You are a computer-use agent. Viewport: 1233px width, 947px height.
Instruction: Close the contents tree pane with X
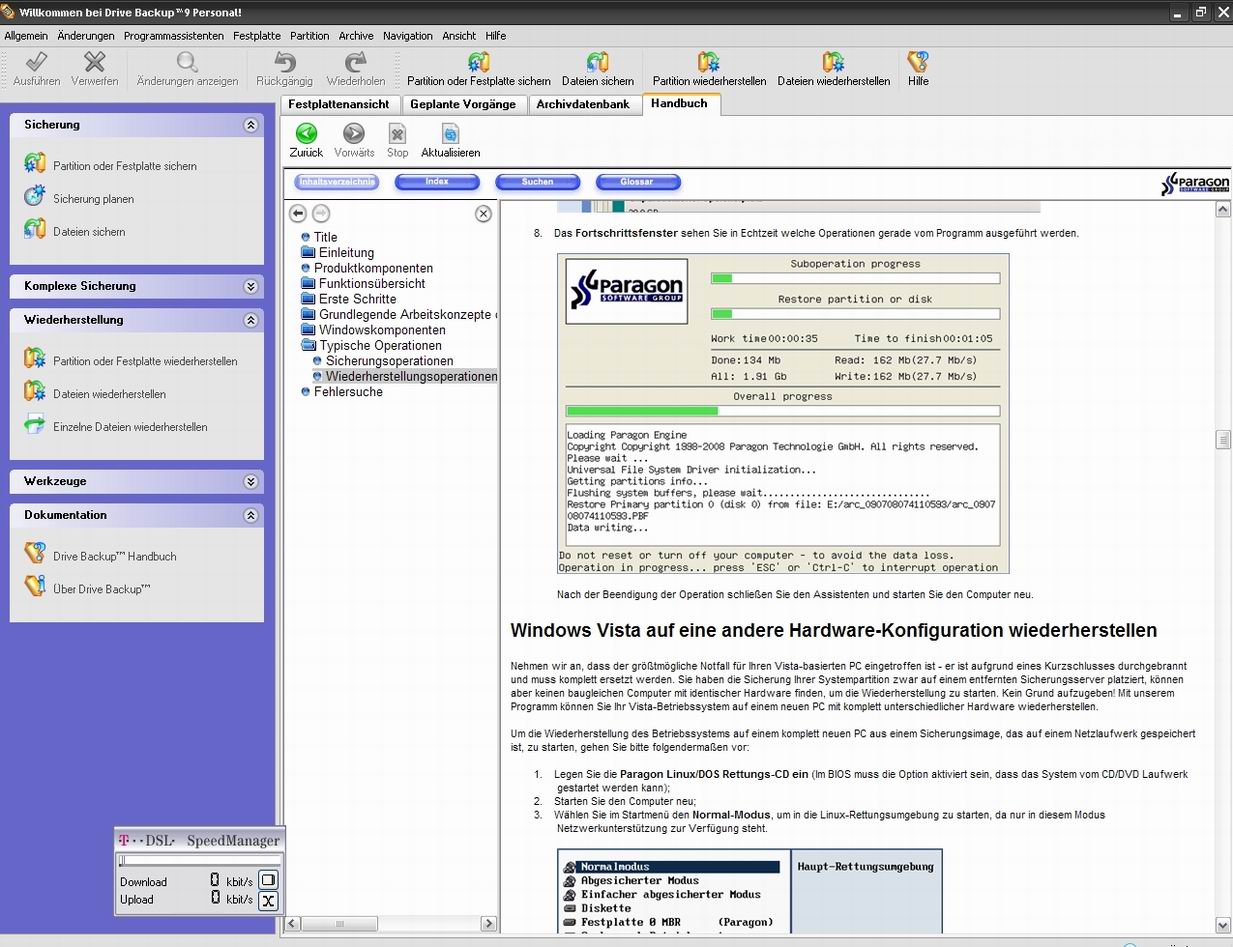483,213
